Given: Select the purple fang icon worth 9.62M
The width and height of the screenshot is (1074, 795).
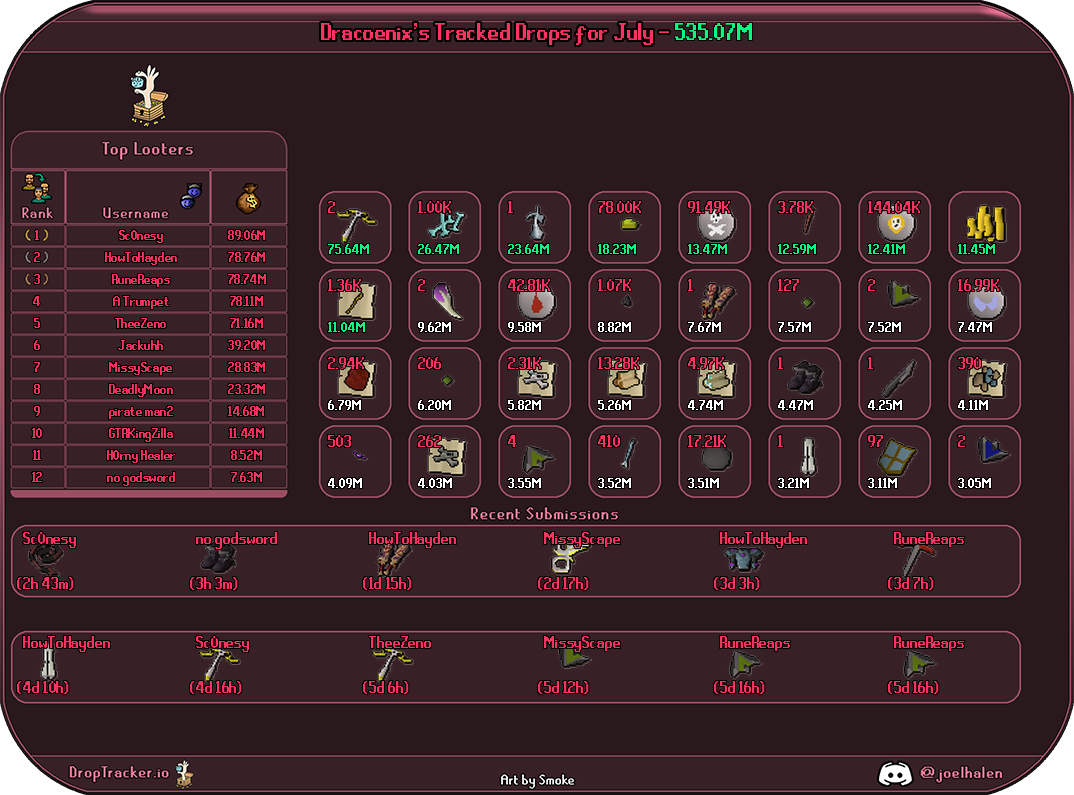Looking at the screenshot, I should tap(446, 301).
